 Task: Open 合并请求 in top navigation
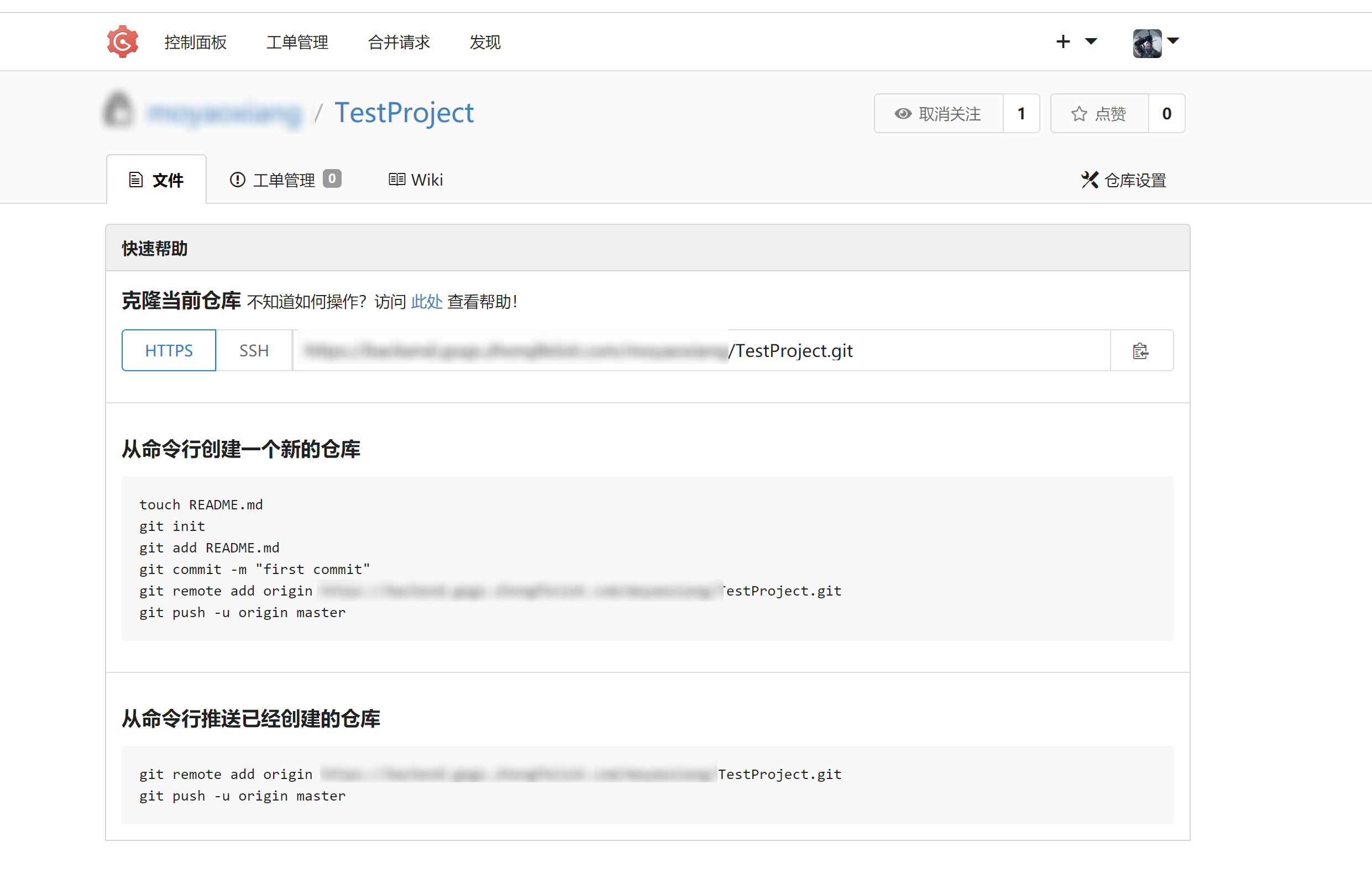pyautogui.click(x=399, y=42)
